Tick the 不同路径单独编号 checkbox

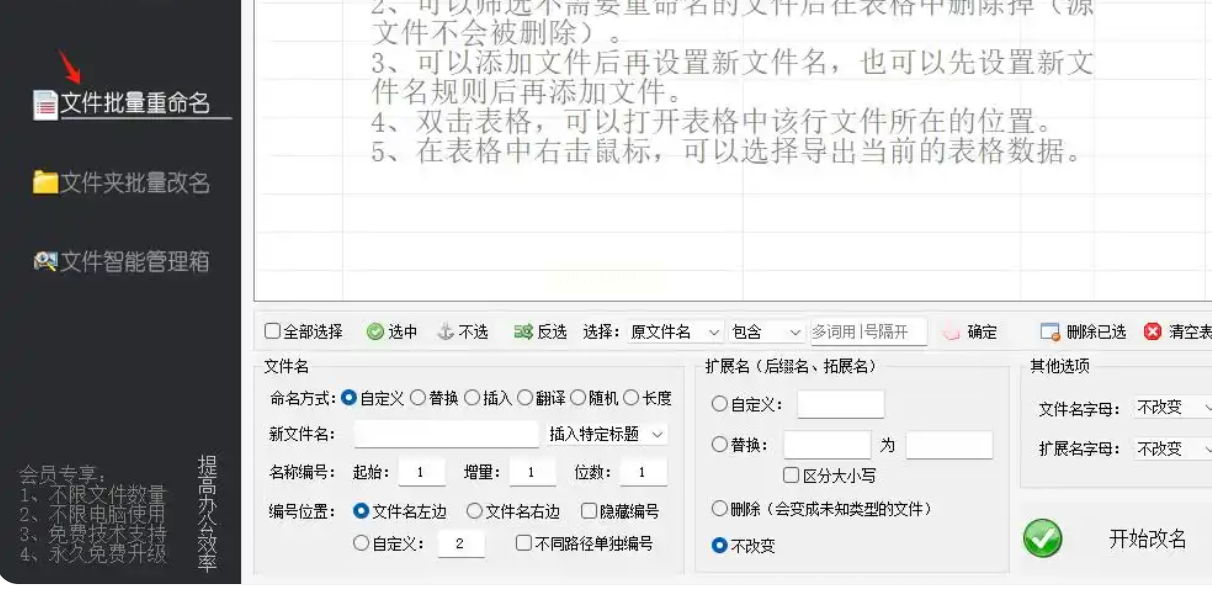pos(524,543)
